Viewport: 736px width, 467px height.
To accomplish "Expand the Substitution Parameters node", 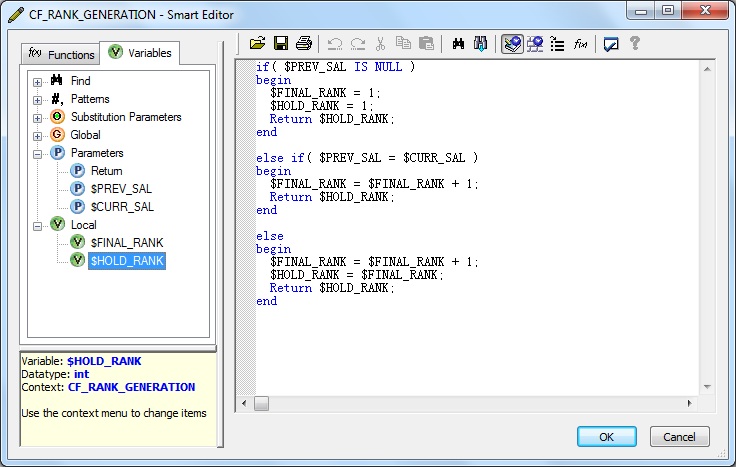I will click(x=38, y=118).
